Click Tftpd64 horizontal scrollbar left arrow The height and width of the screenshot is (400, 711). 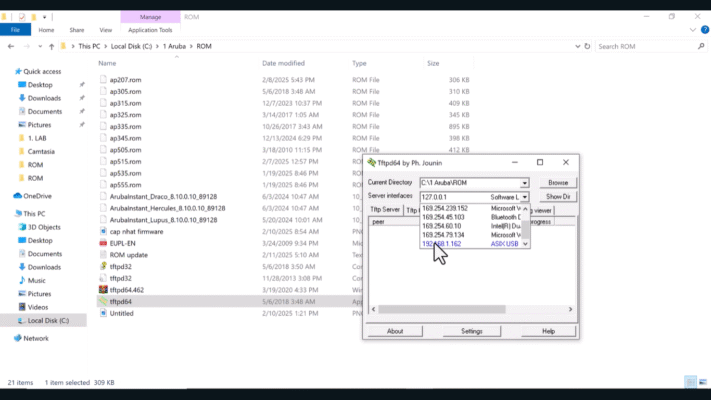(374, 309)
